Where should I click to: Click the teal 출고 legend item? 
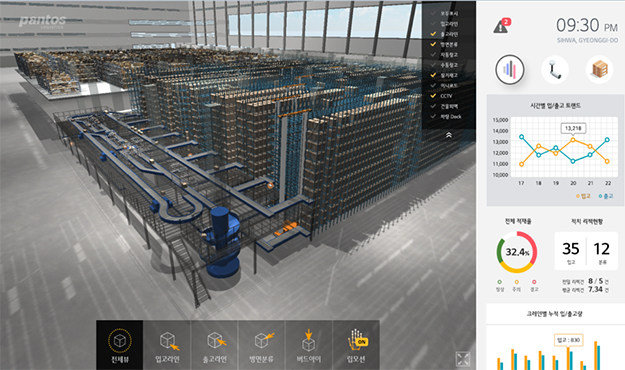point(606,196)
